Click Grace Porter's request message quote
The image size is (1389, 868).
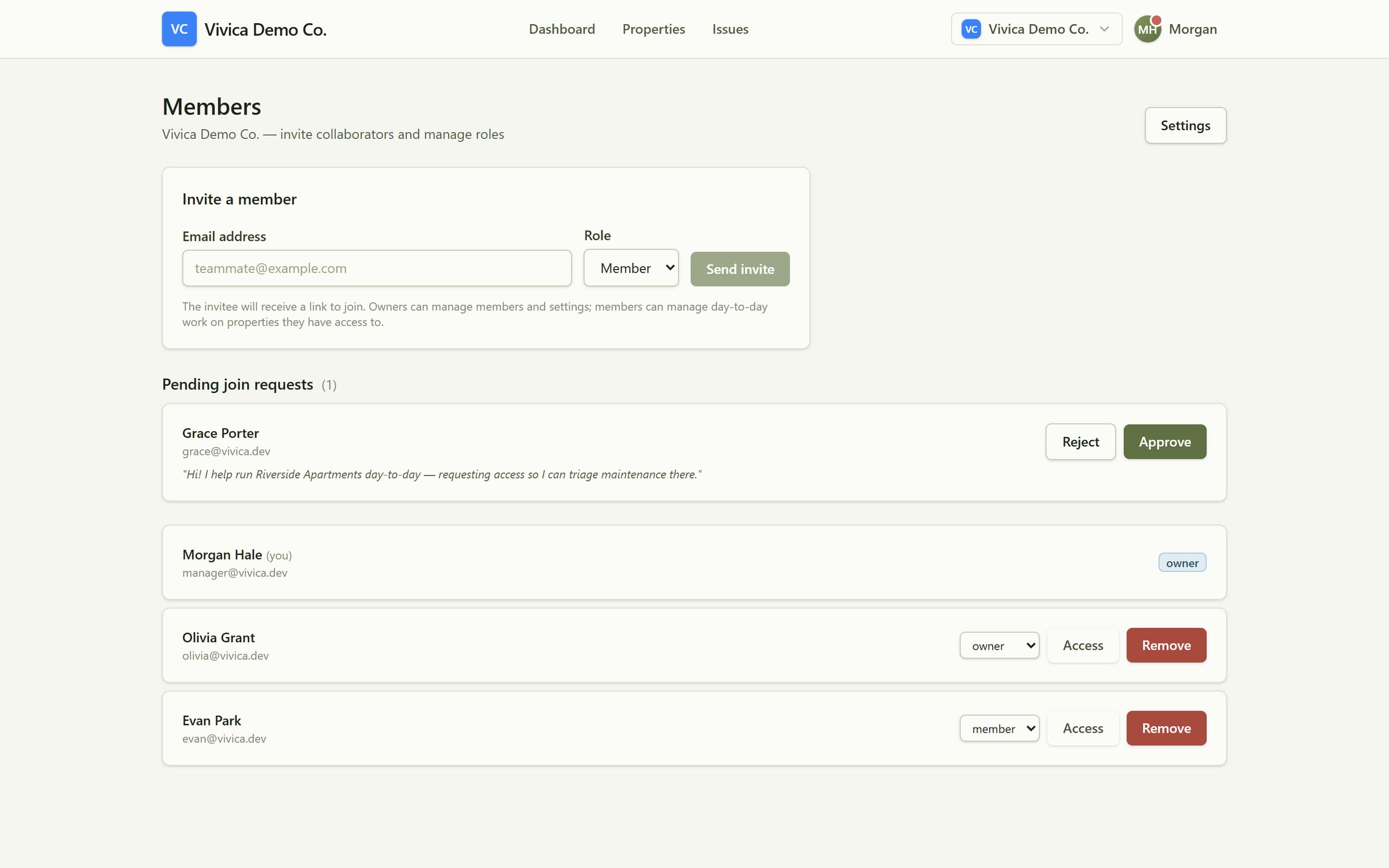click(x=442, y=474)
